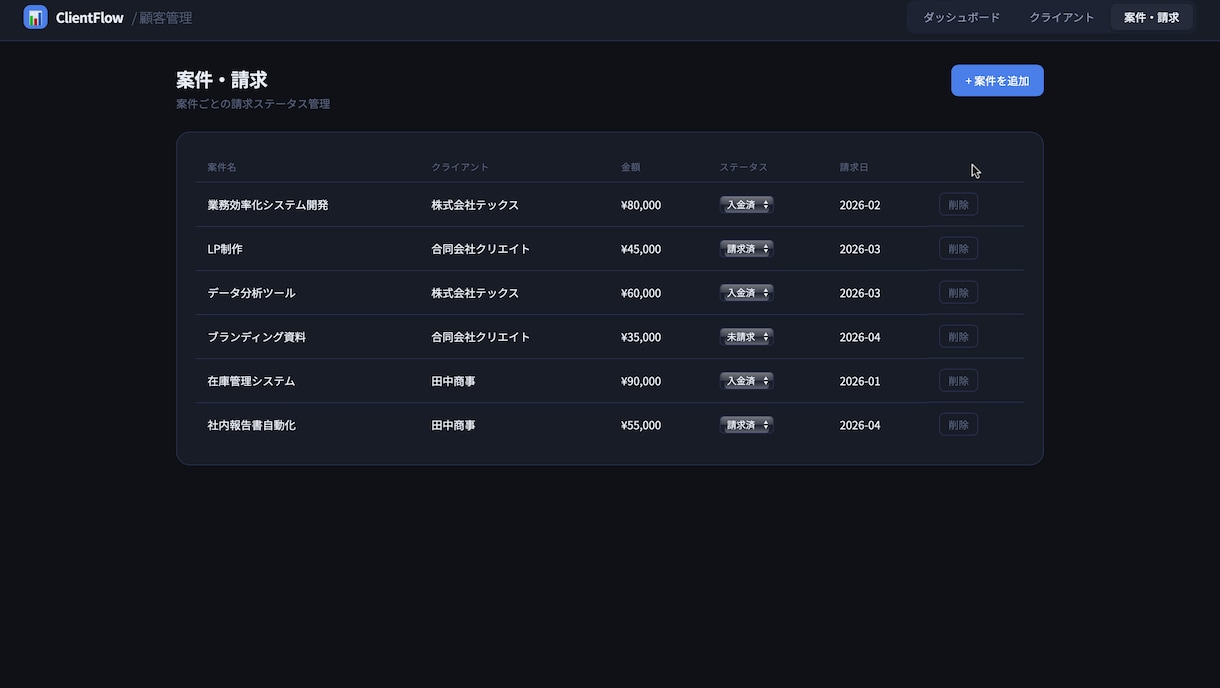1220x688 pixels.
Task: Click the ステータス column header
Action: [744, 167]
